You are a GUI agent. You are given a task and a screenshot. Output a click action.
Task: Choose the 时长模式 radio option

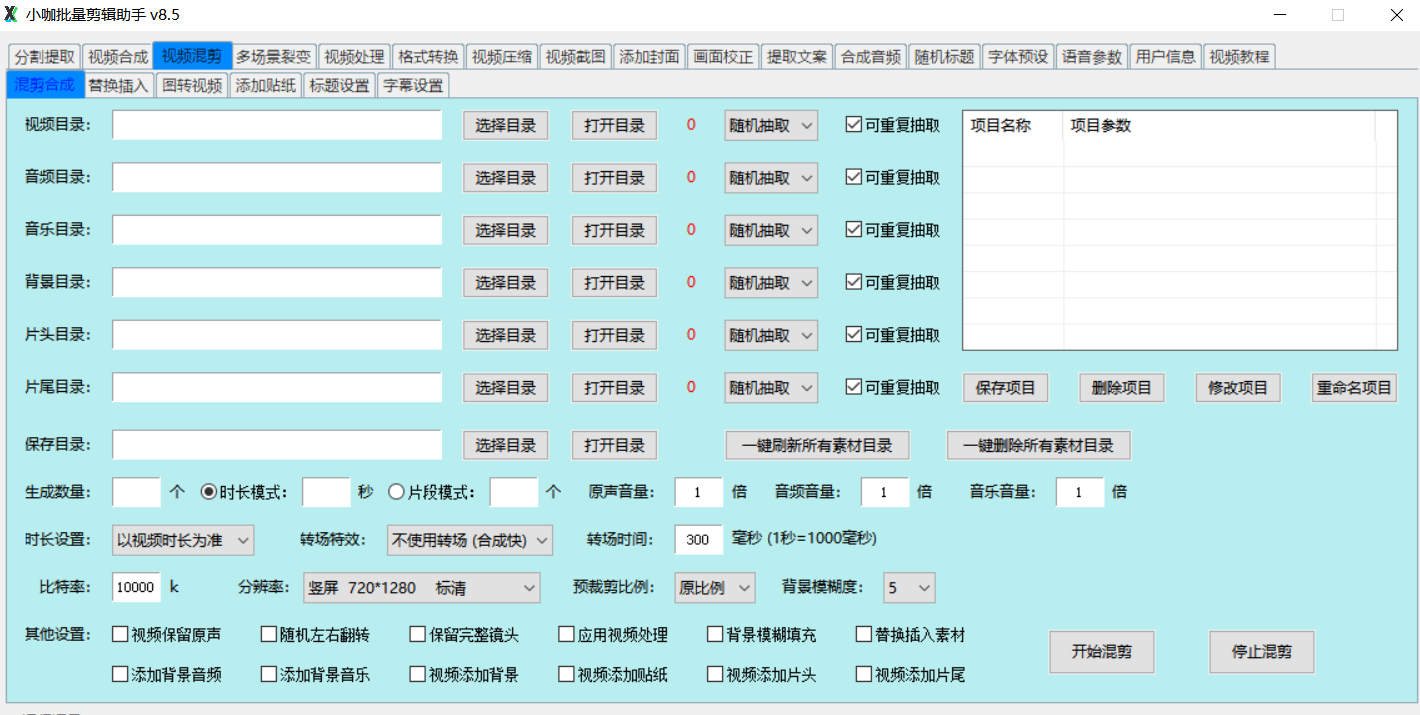coord(209,492)
